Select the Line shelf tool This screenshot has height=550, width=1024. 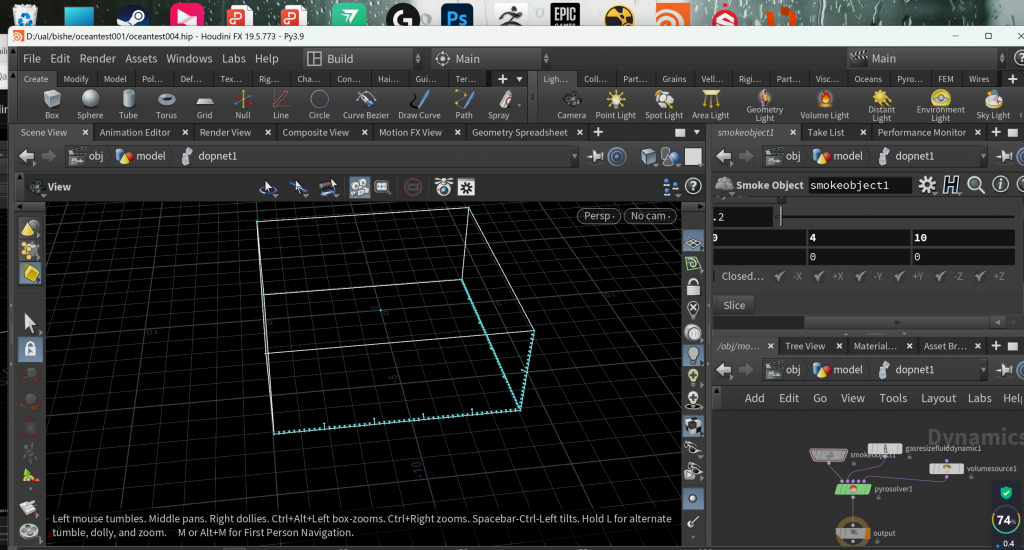[281, 105]
